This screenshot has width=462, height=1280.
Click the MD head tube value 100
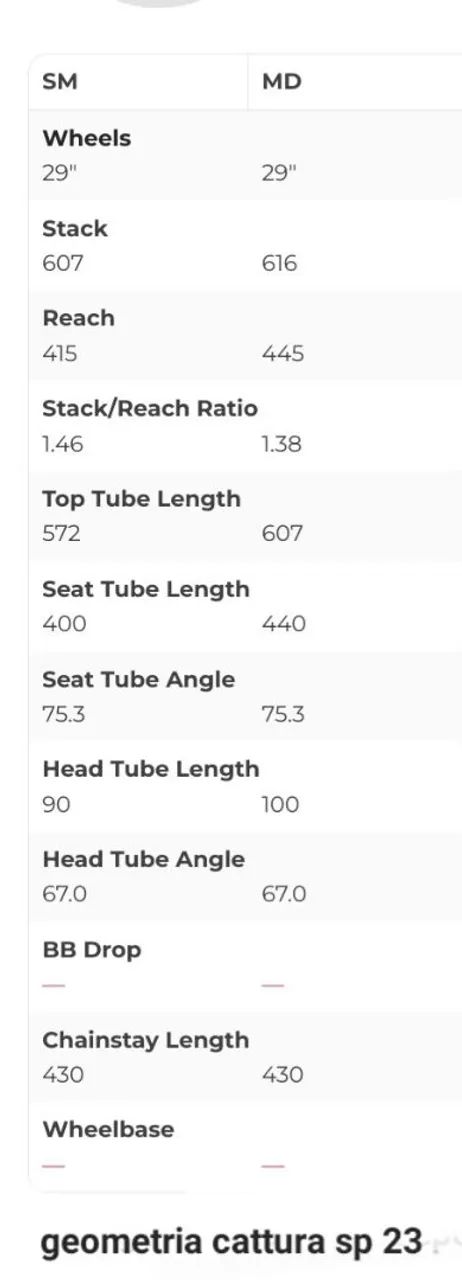[x=280, y=805]
